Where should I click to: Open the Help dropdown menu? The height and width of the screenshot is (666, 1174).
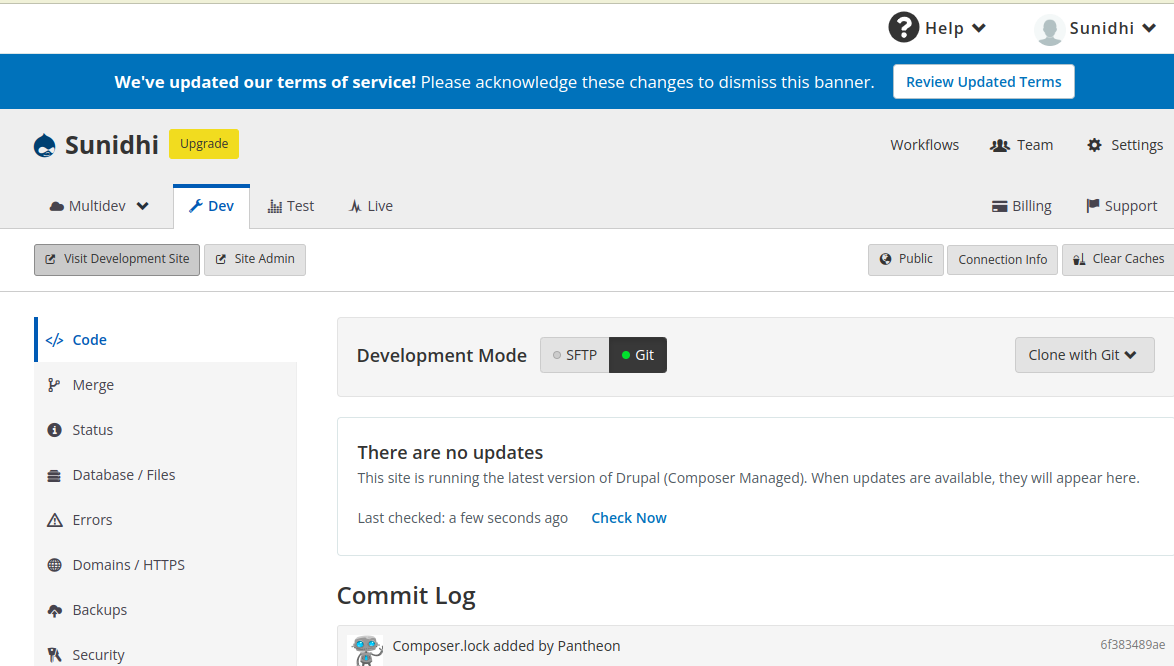[x=937, y=28]
